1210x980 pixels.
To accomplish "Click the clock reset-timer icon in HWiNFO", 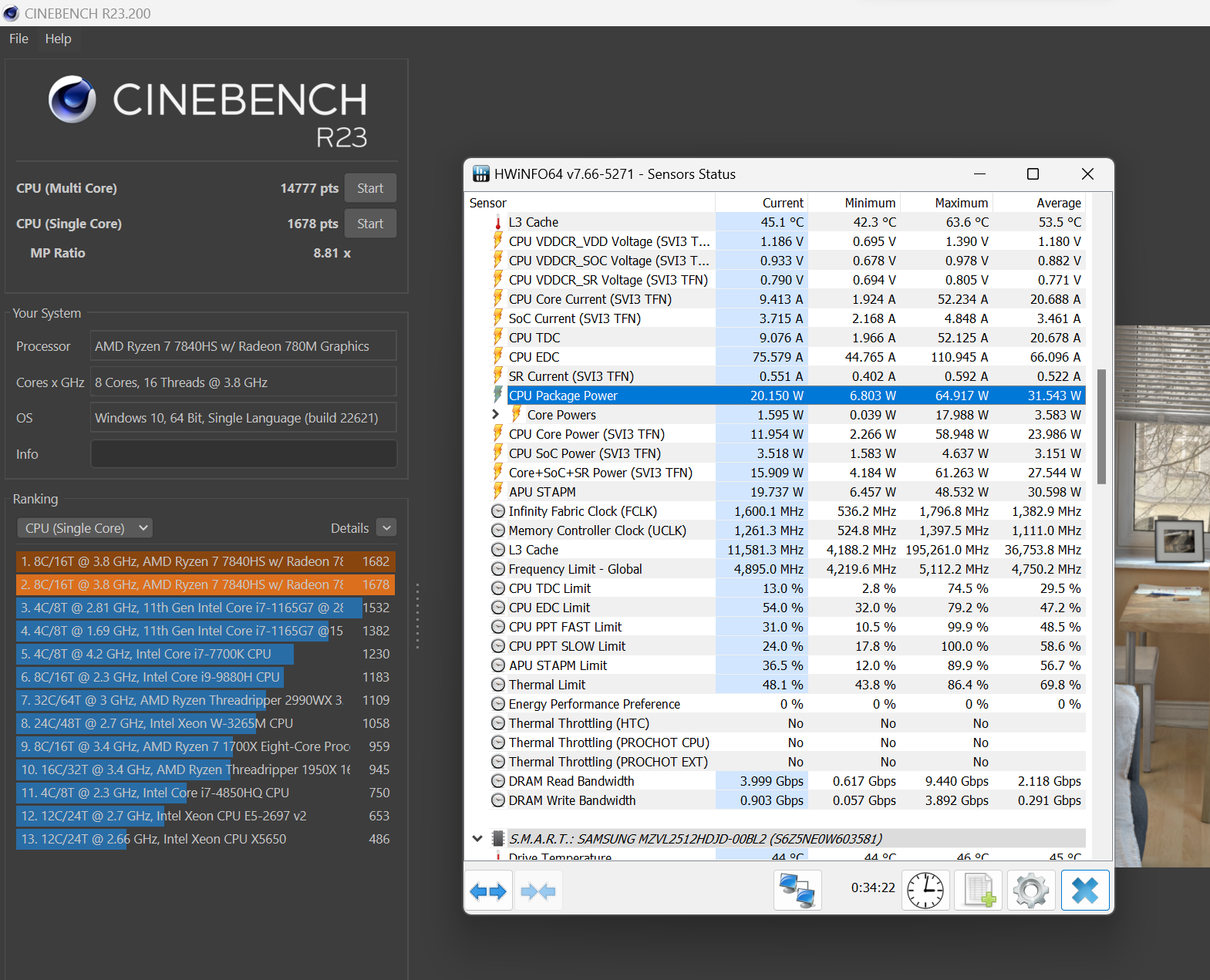I will pos(925,891).
